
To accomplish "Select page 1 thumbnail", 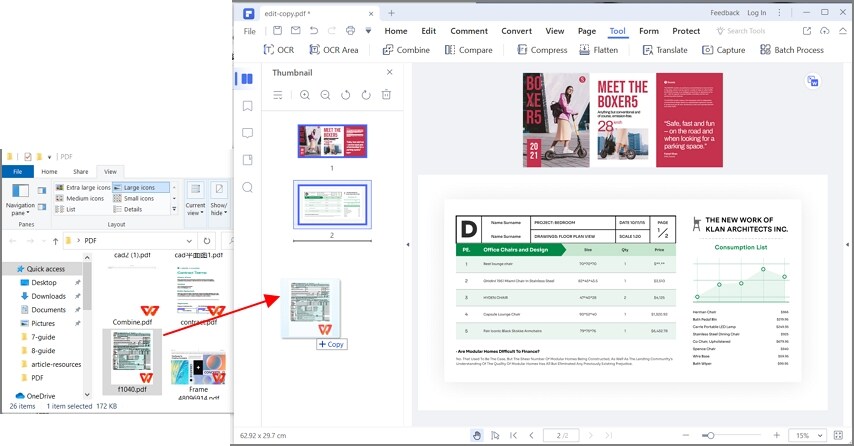I will coord(332,141).
